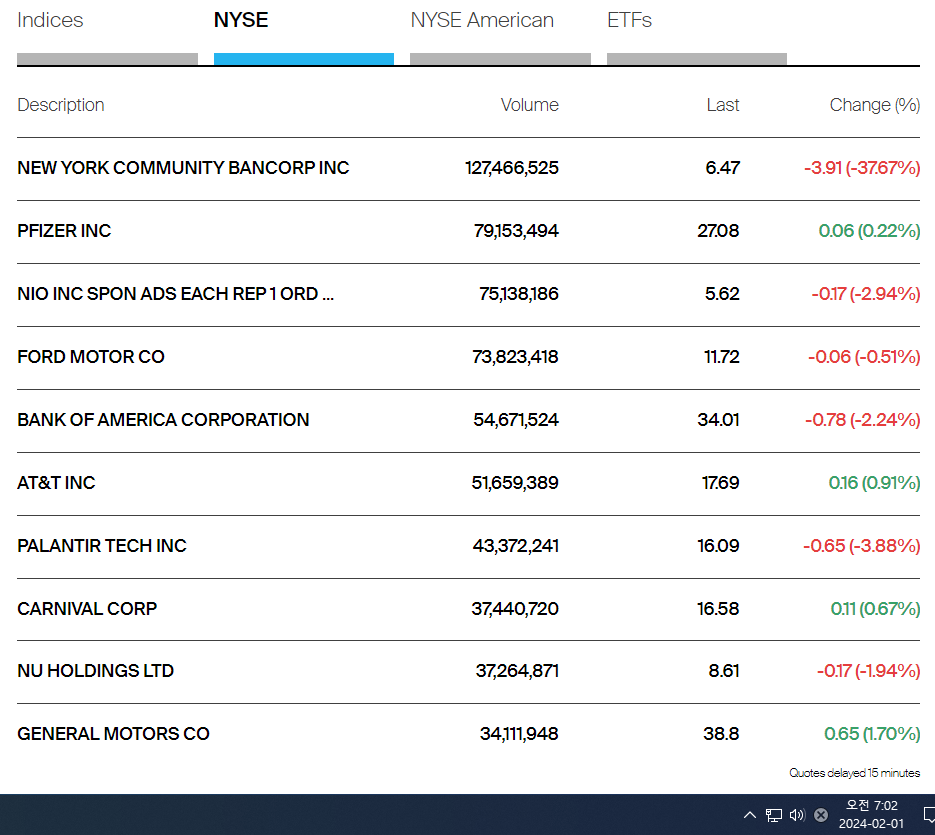Select the NYSE tab
This screenshot has height=835, width=935.
[x=241, y=20]
